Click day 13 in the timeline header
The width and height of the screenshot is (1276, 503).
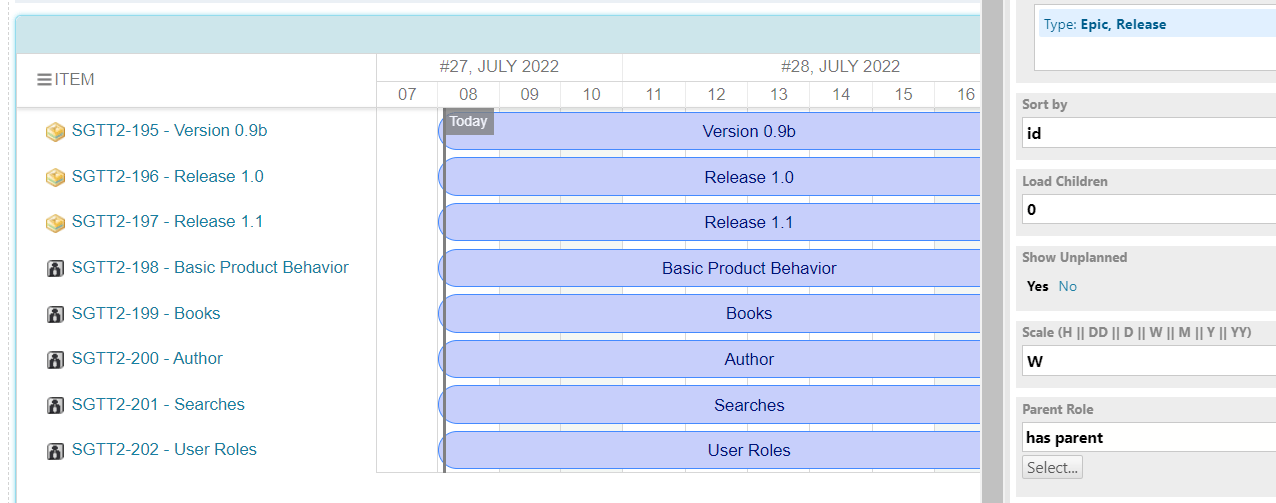click(x=779, y=94)
